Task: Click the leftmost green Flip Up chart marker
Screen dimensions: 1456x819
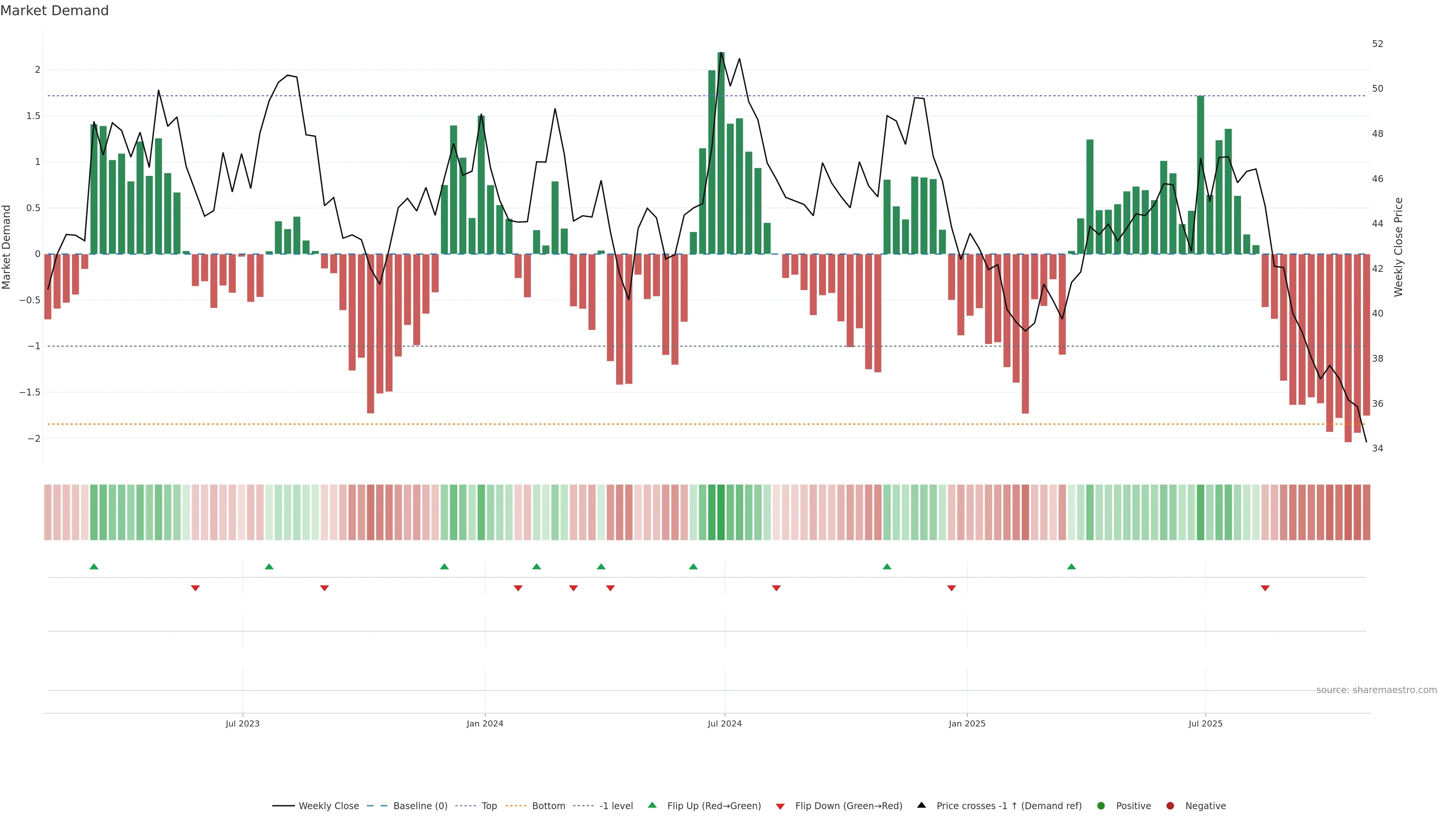Action: coord(94,566)
